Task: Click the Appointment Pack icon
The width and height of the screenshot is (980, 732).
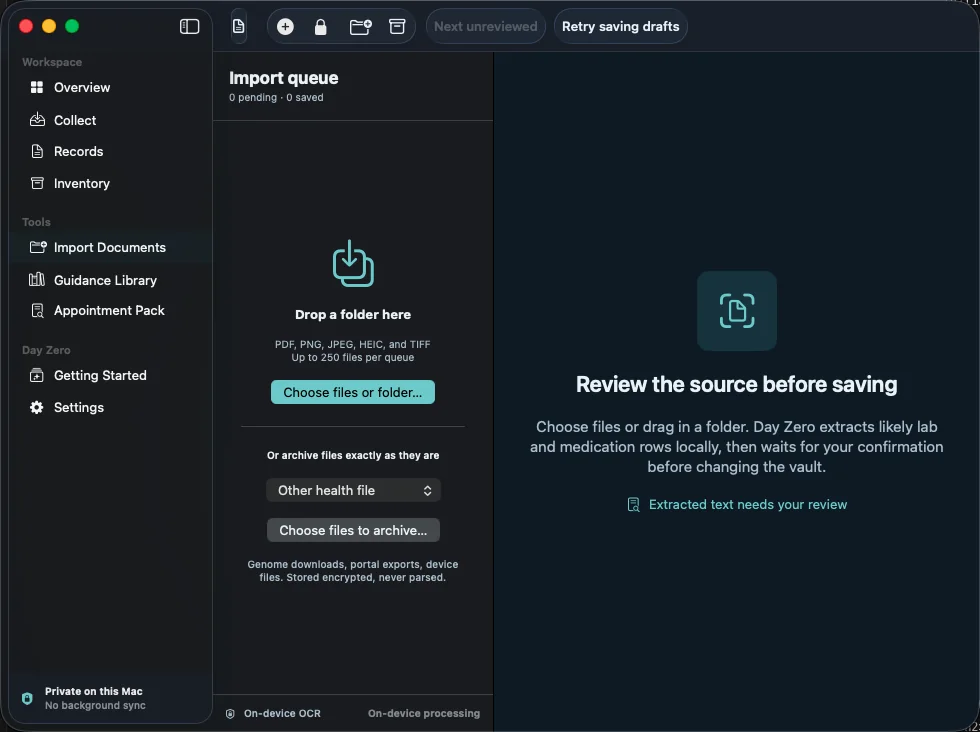Action: coord(38,311)
